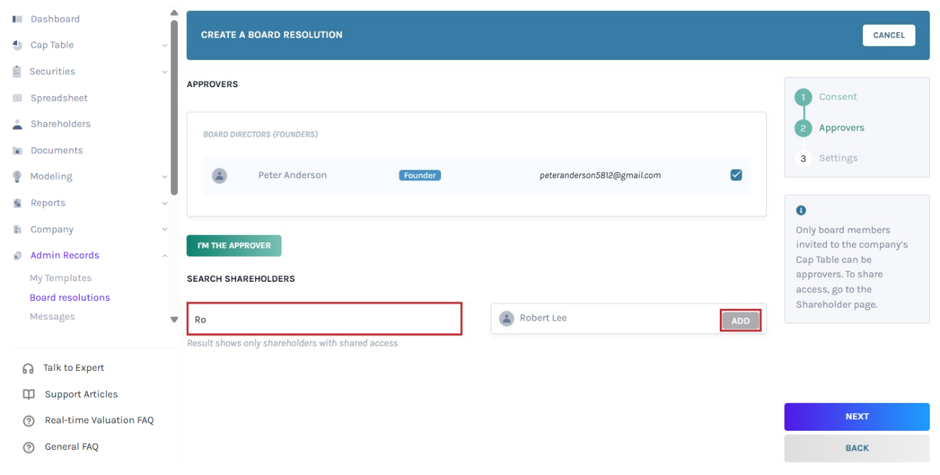This screenshot has height=475, width=940.
Task: Click the Dashboard icon in sidebar
Action: point(17,19)
